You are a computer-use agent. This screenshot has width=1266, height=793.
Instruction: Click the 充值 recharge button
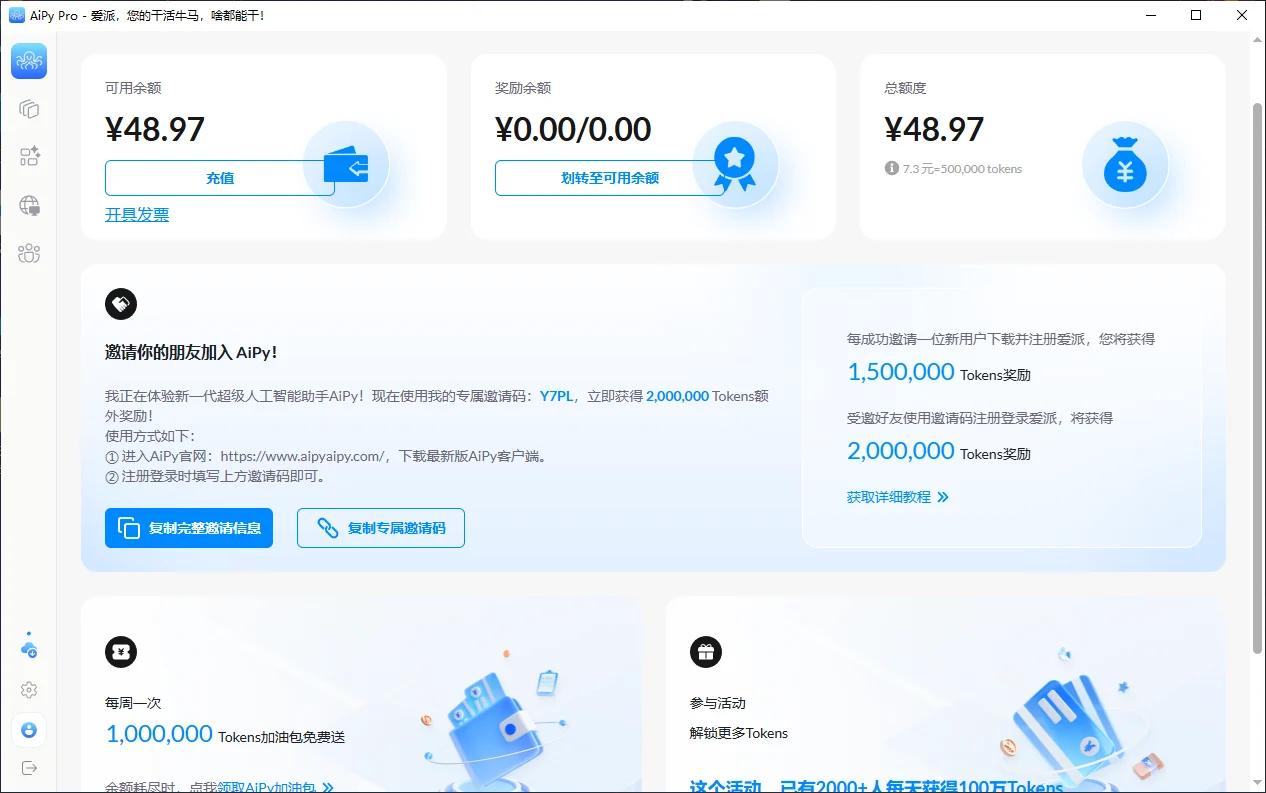[219, 178]
